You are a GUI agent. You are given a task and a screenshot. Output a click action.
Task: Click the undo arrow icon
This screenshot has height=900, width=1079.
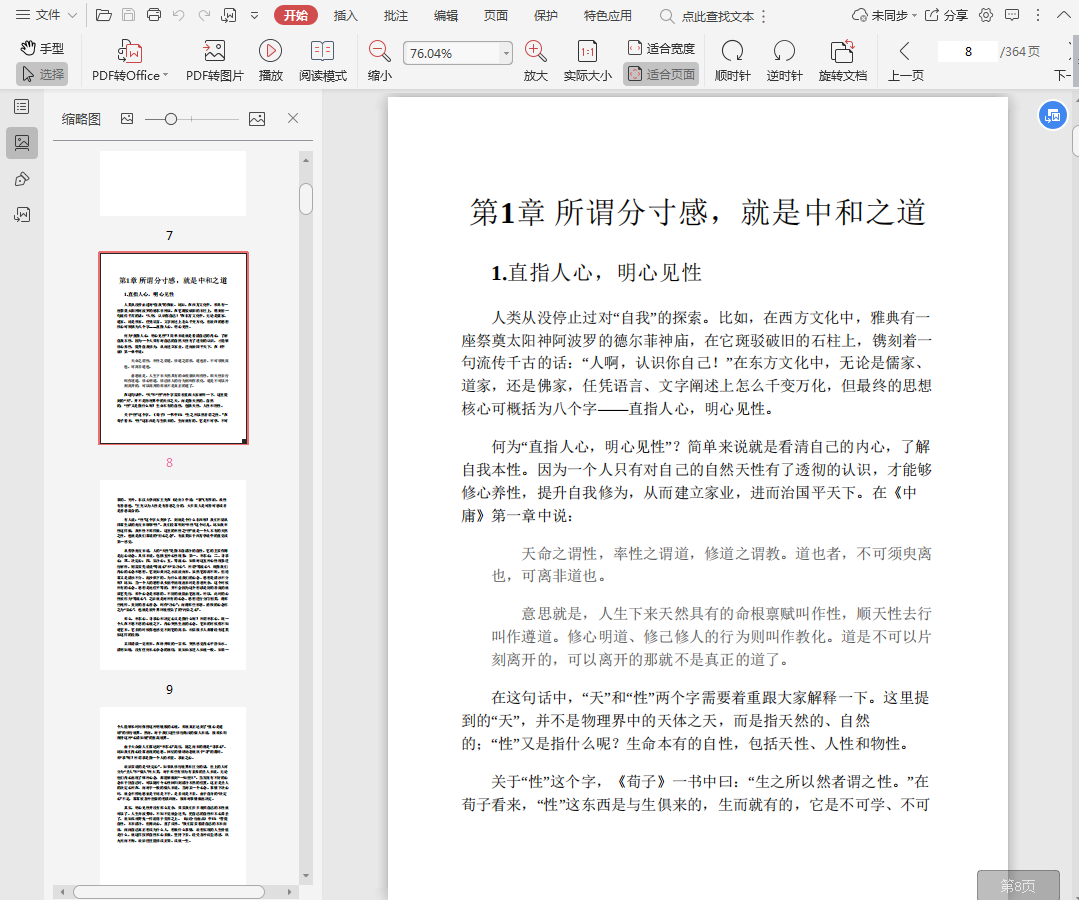click(x=179, y=14)
